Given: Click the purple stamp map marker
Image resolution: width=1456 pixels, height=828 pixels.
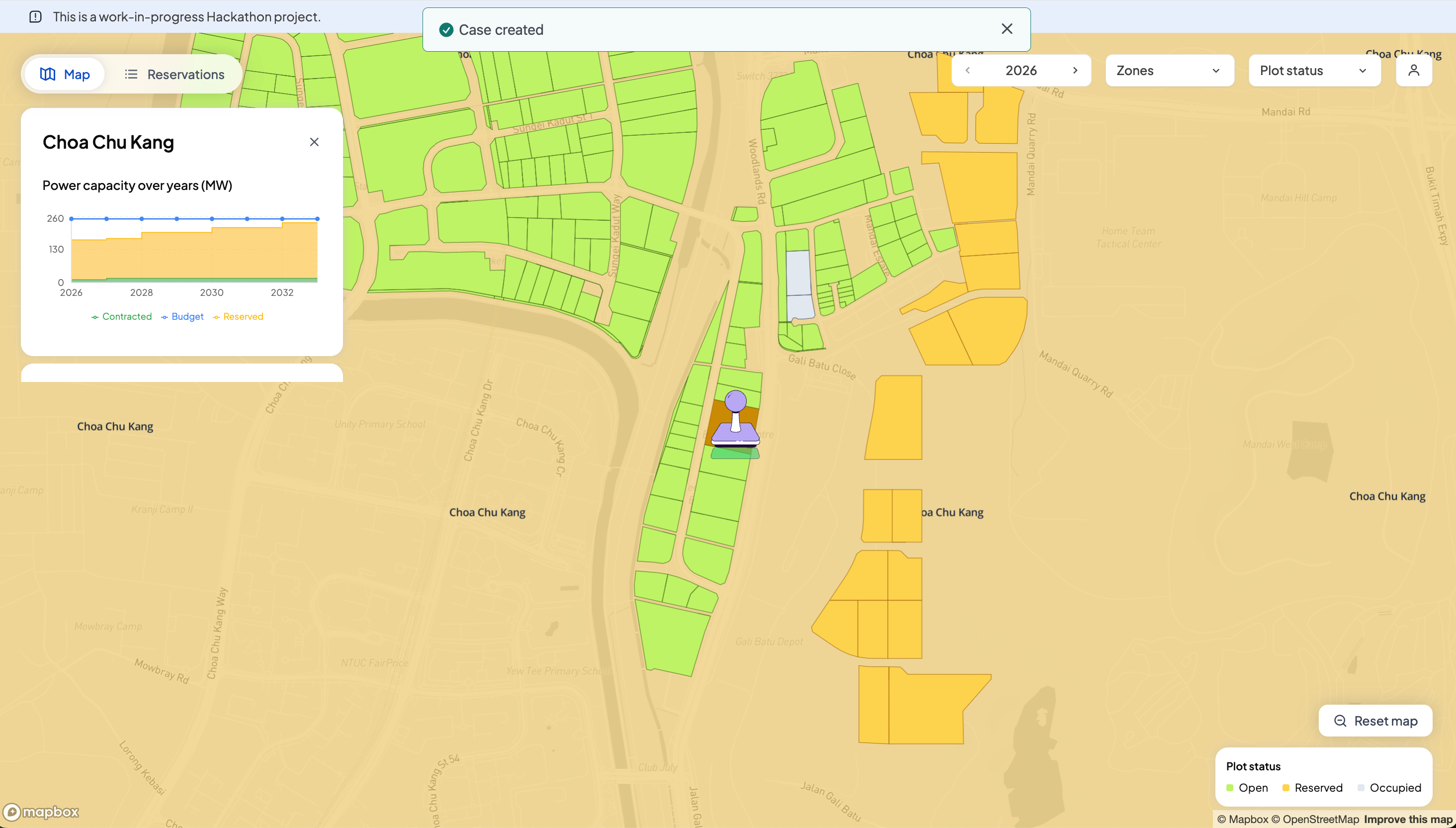Looking at the screenshot, I should pyautogui.click(x=735, y=420).
